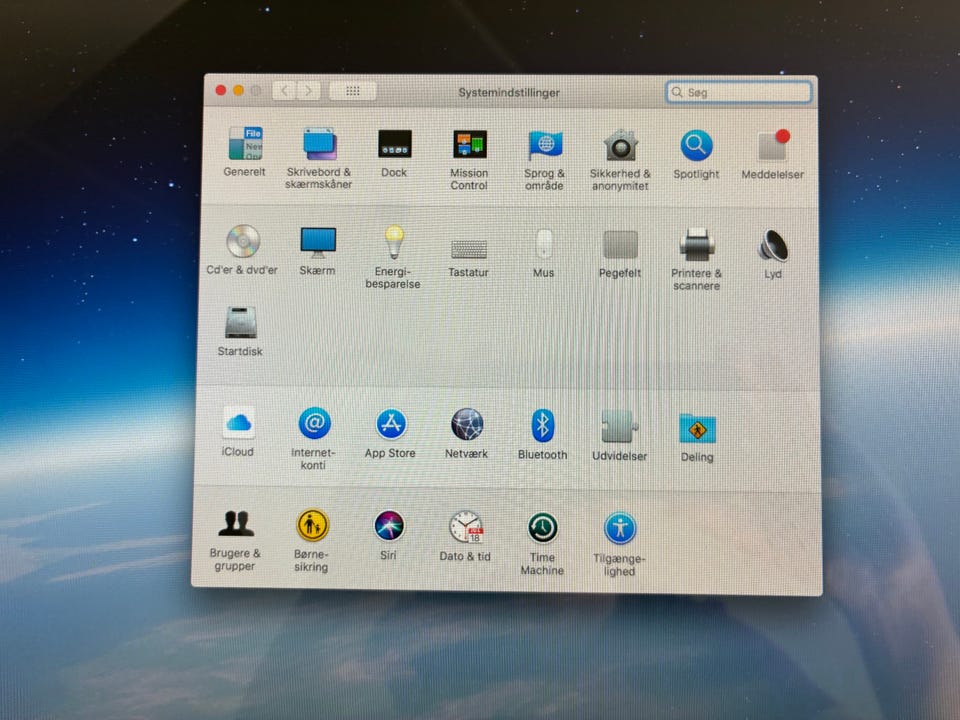Click in the Søg search field
The image size is (960, 720).
coord(739,92)
